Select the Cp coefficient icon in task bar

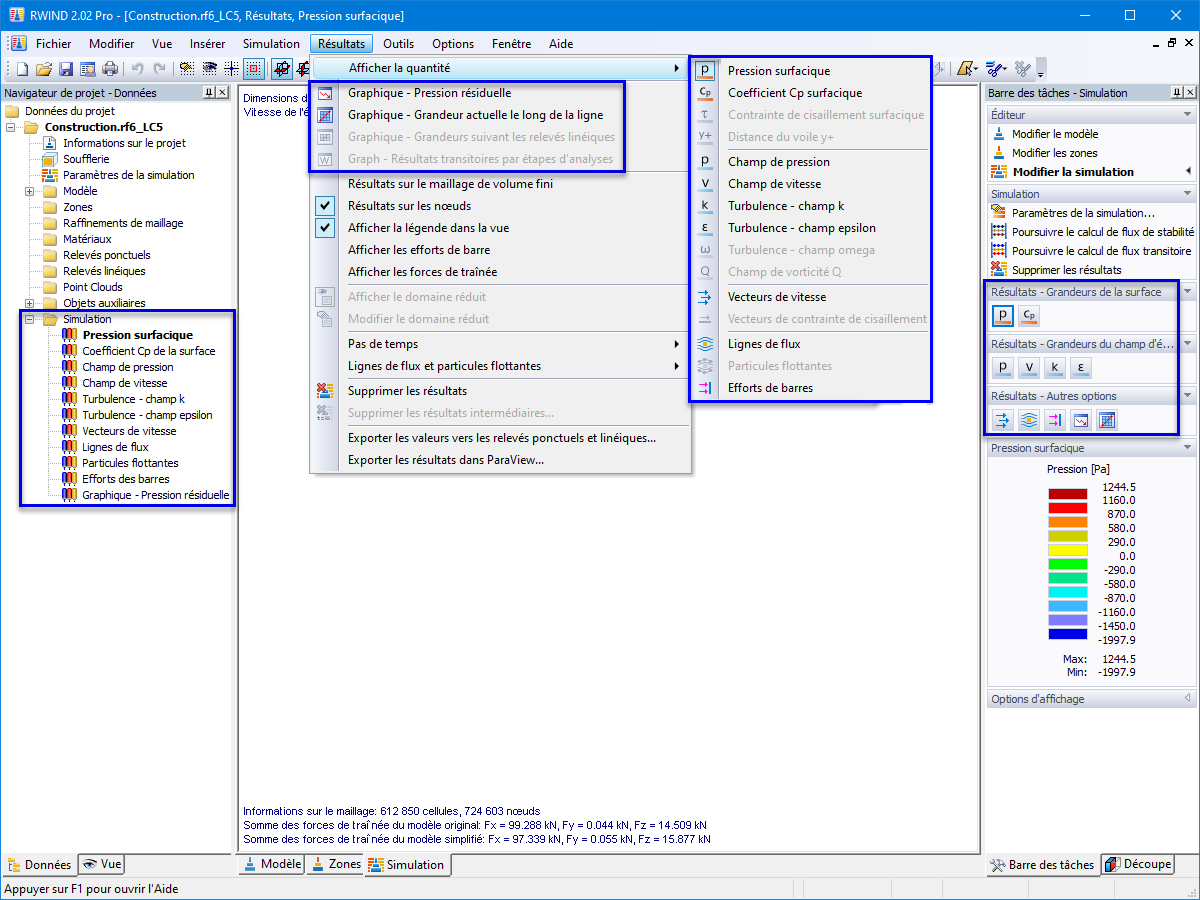(1029, 316)
